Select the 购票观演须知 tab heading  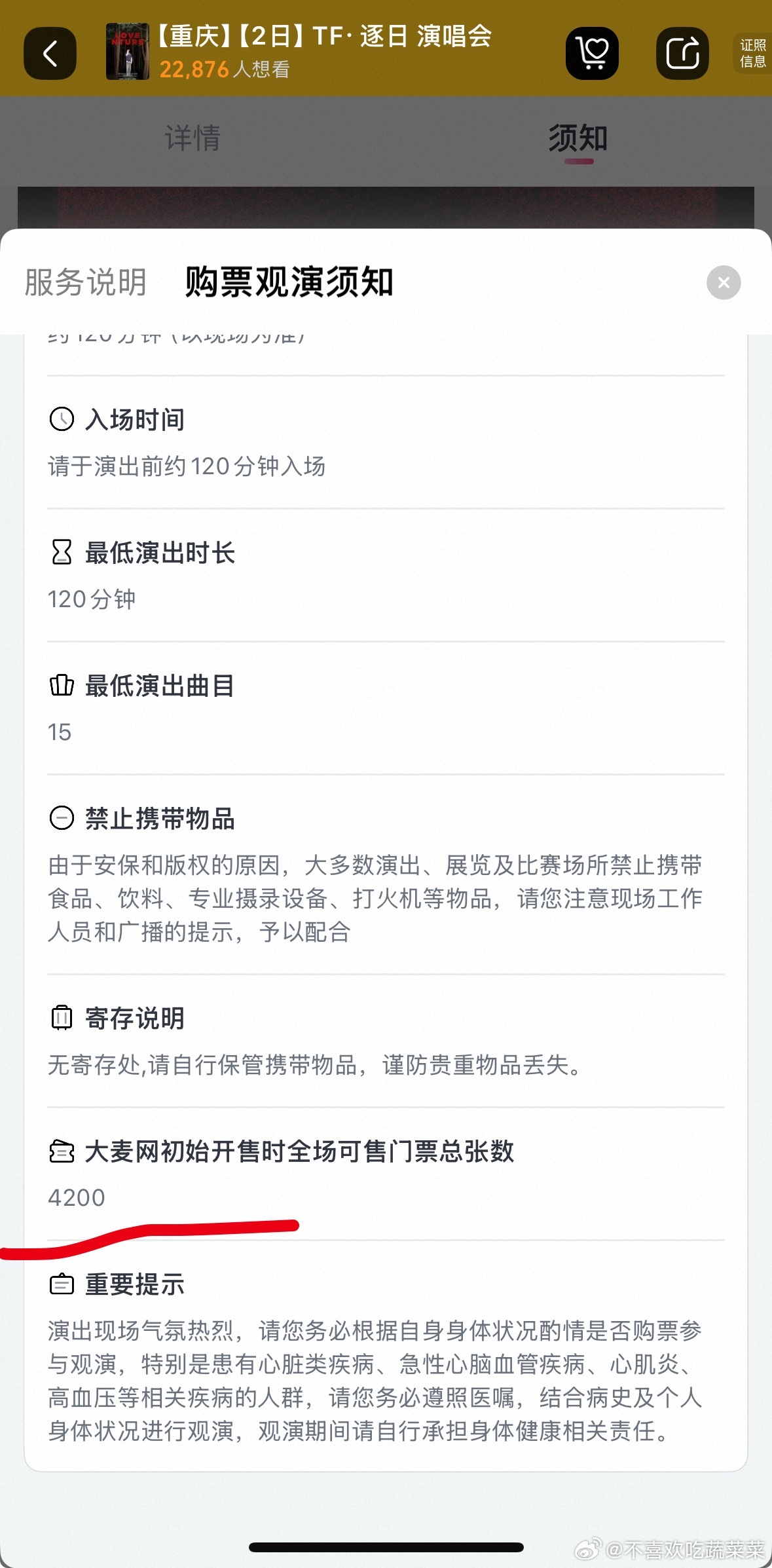[x=289, y=282]
